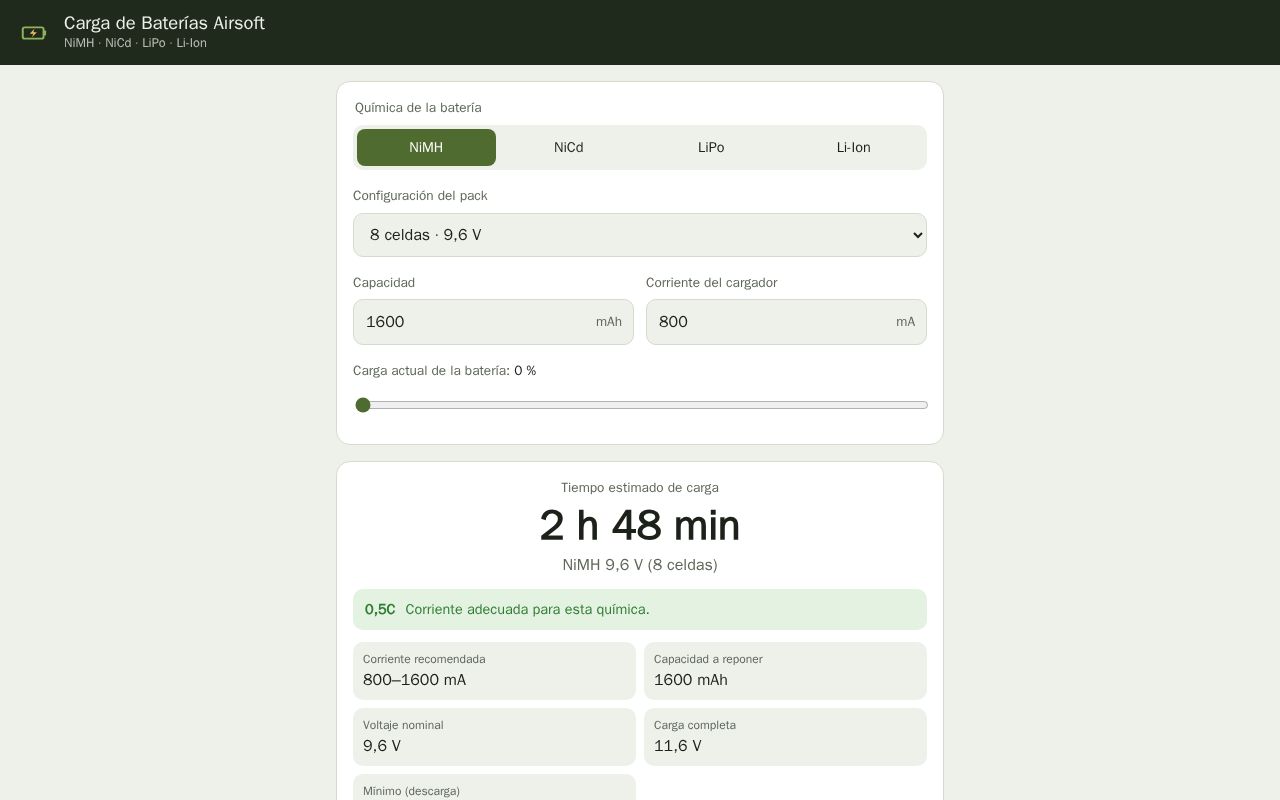
Task: Click the '1600 mAh' capacity to restore value
Action: [691, 680]
